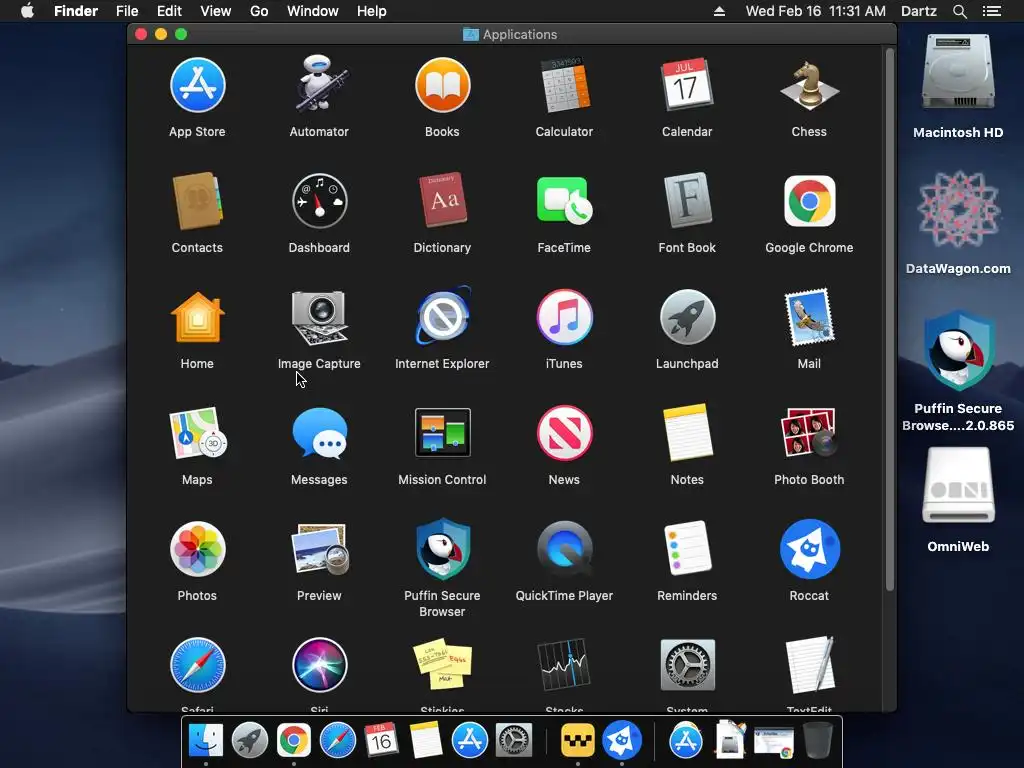The height and width of the screenshot is (768, 1024).
Task: Open the Trash in Dock
Action: point(818,741)
